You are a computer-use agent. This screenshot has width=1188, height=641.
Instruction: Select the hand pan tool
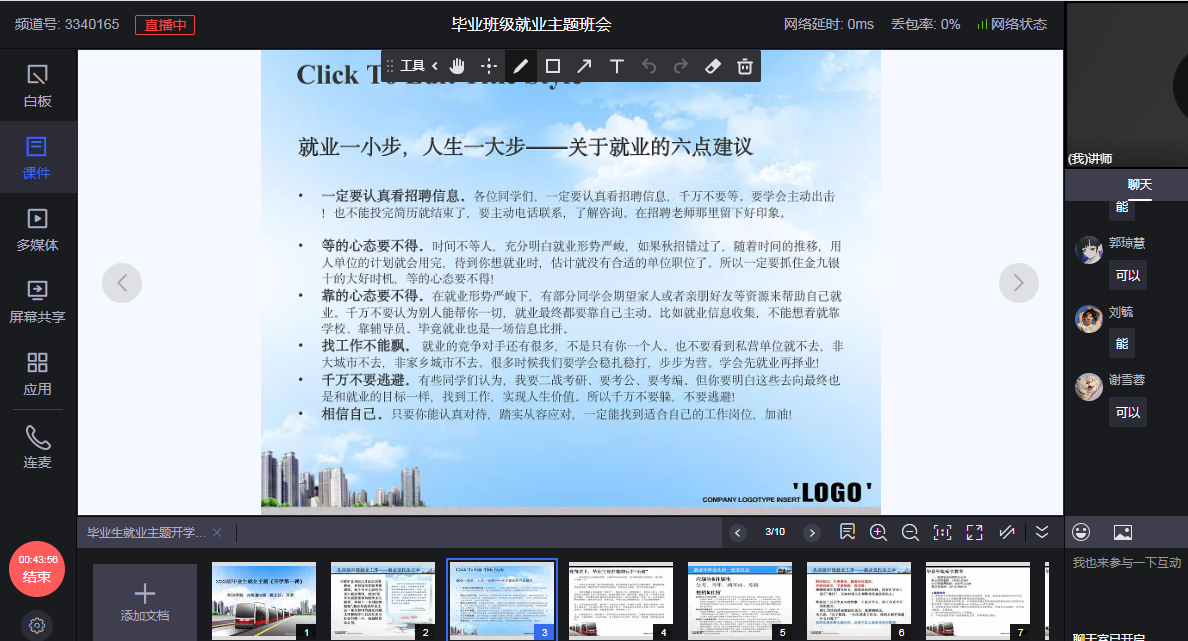click(x=457, y=66)
